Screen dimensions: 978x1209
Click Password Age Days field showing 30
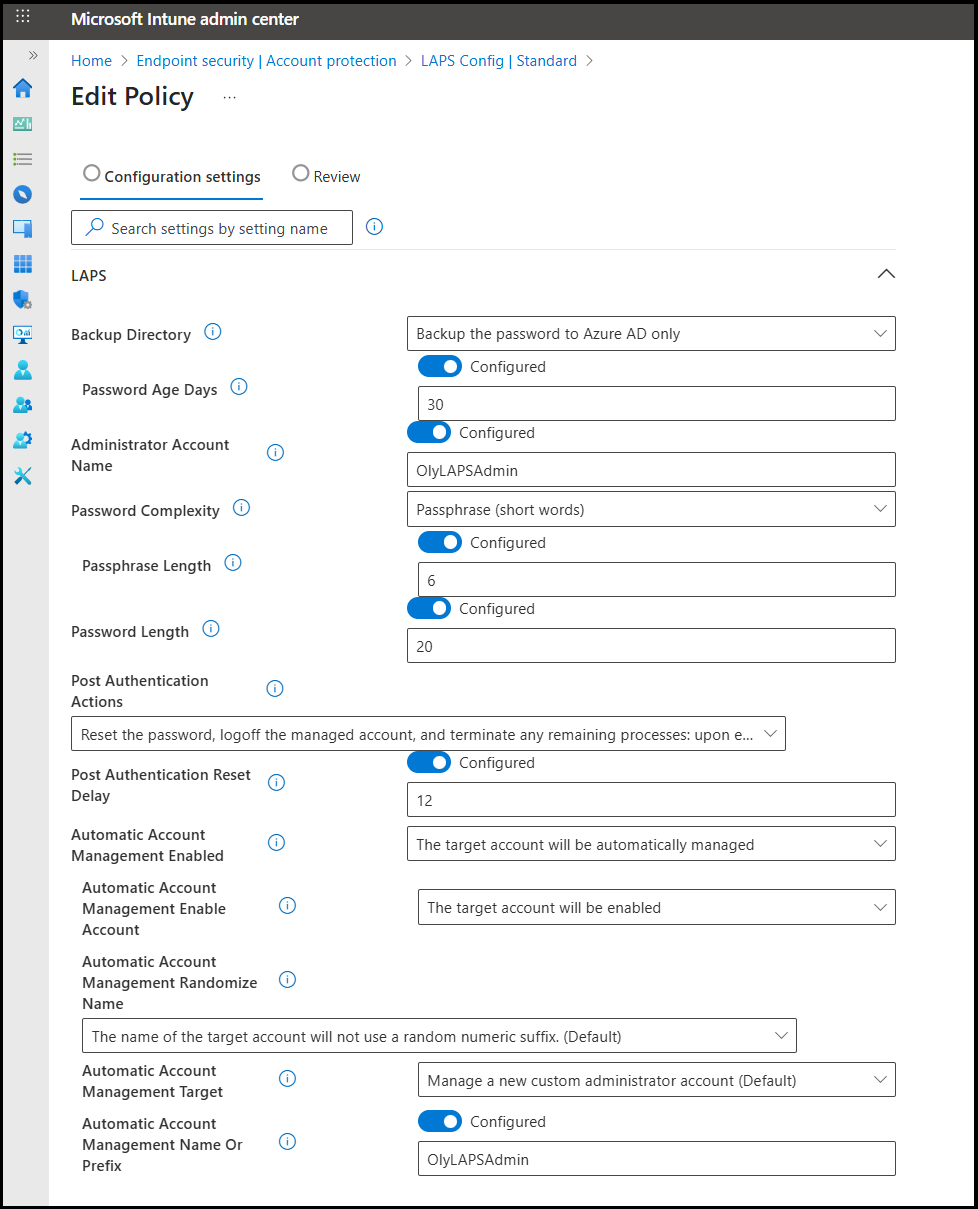pos(657,404)
